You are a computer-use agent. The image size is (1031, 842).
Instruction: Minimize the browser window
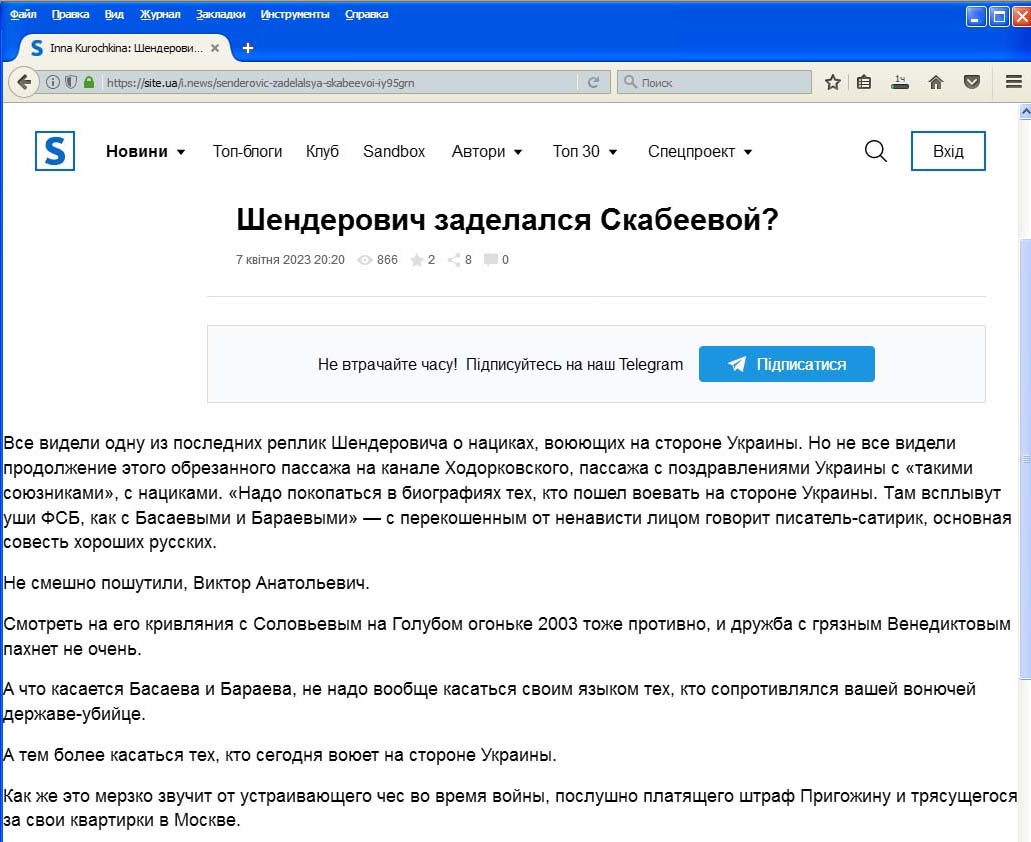tap(975, 16)
